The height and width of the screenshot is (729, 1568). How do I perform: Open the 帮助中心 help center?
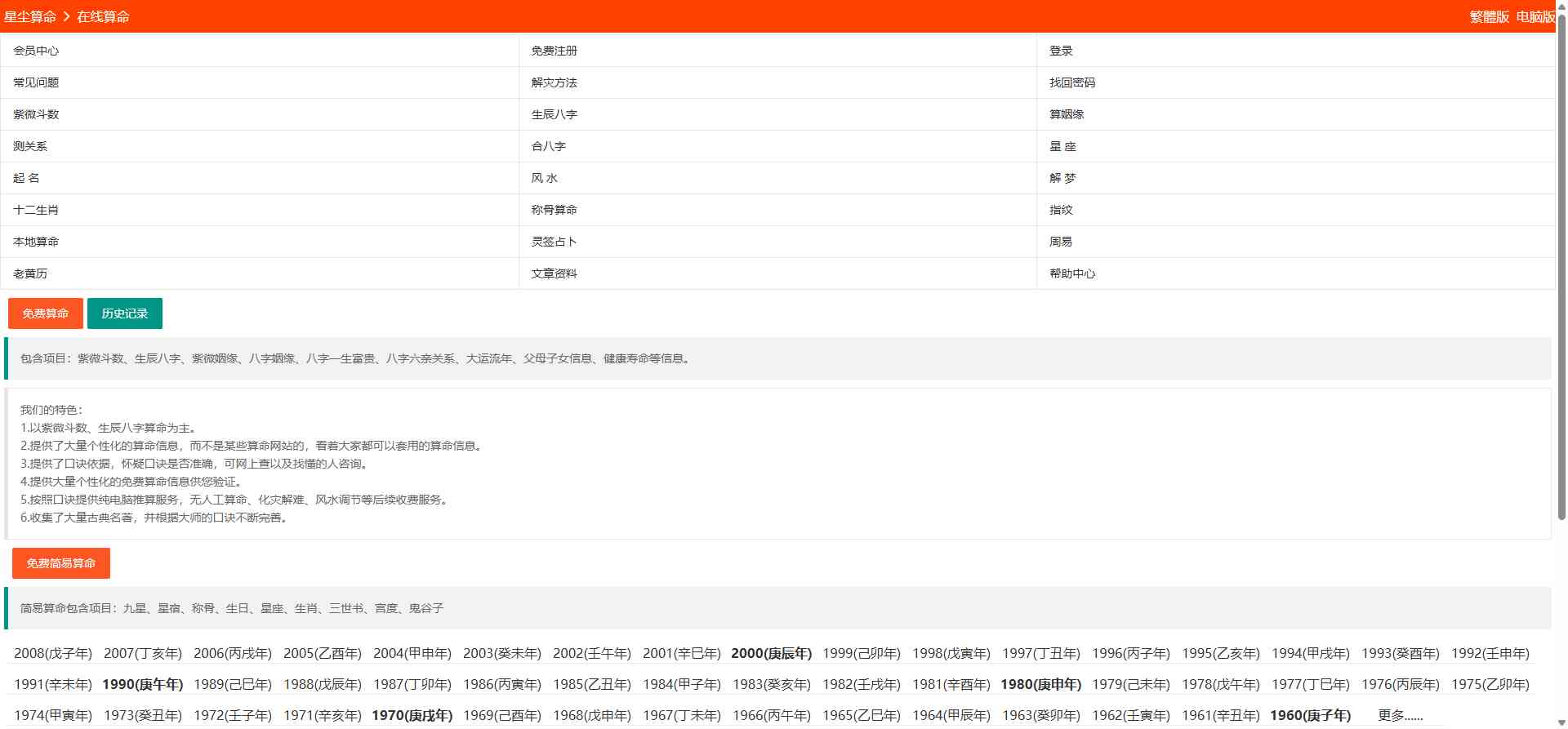(1072, 273)
